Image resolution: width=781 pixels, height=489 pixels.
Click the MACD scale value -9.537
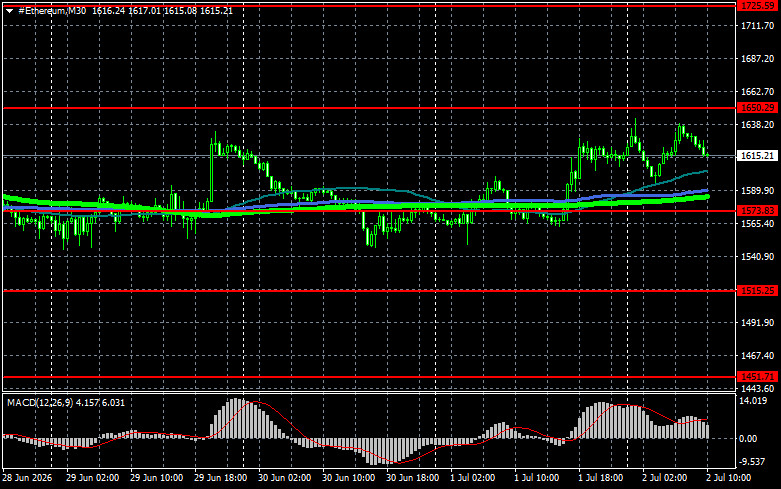[752, 462]
